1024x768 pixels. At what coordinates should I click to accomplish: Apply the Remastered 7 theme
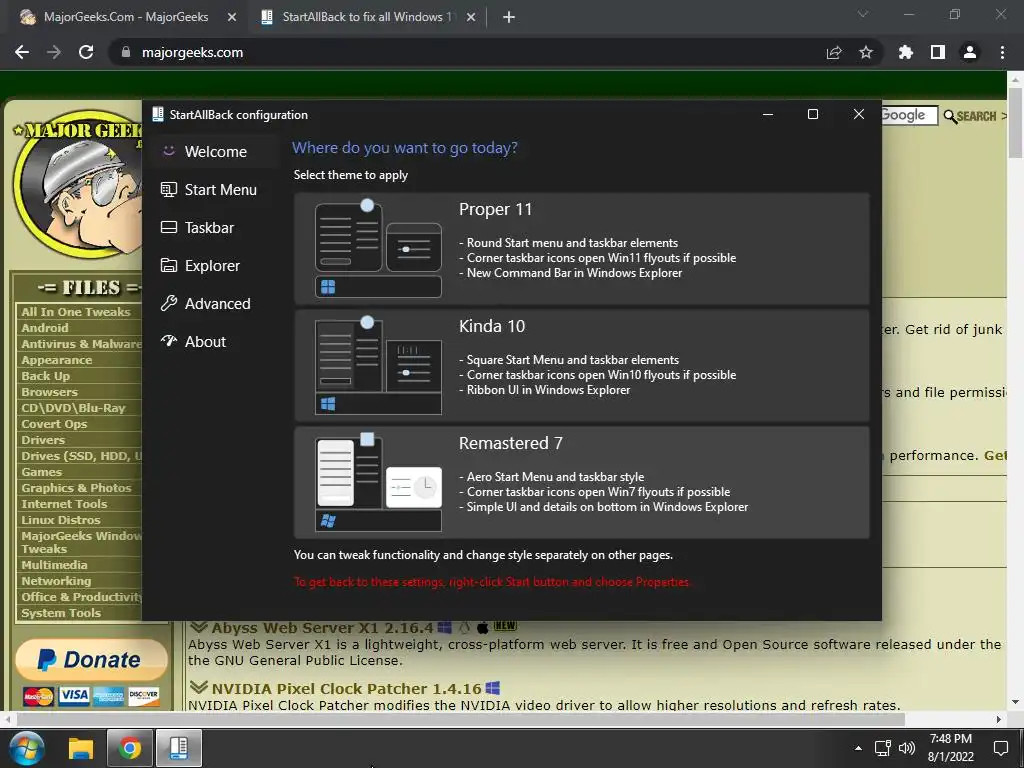pyautogui.click(x=581, y=483)
